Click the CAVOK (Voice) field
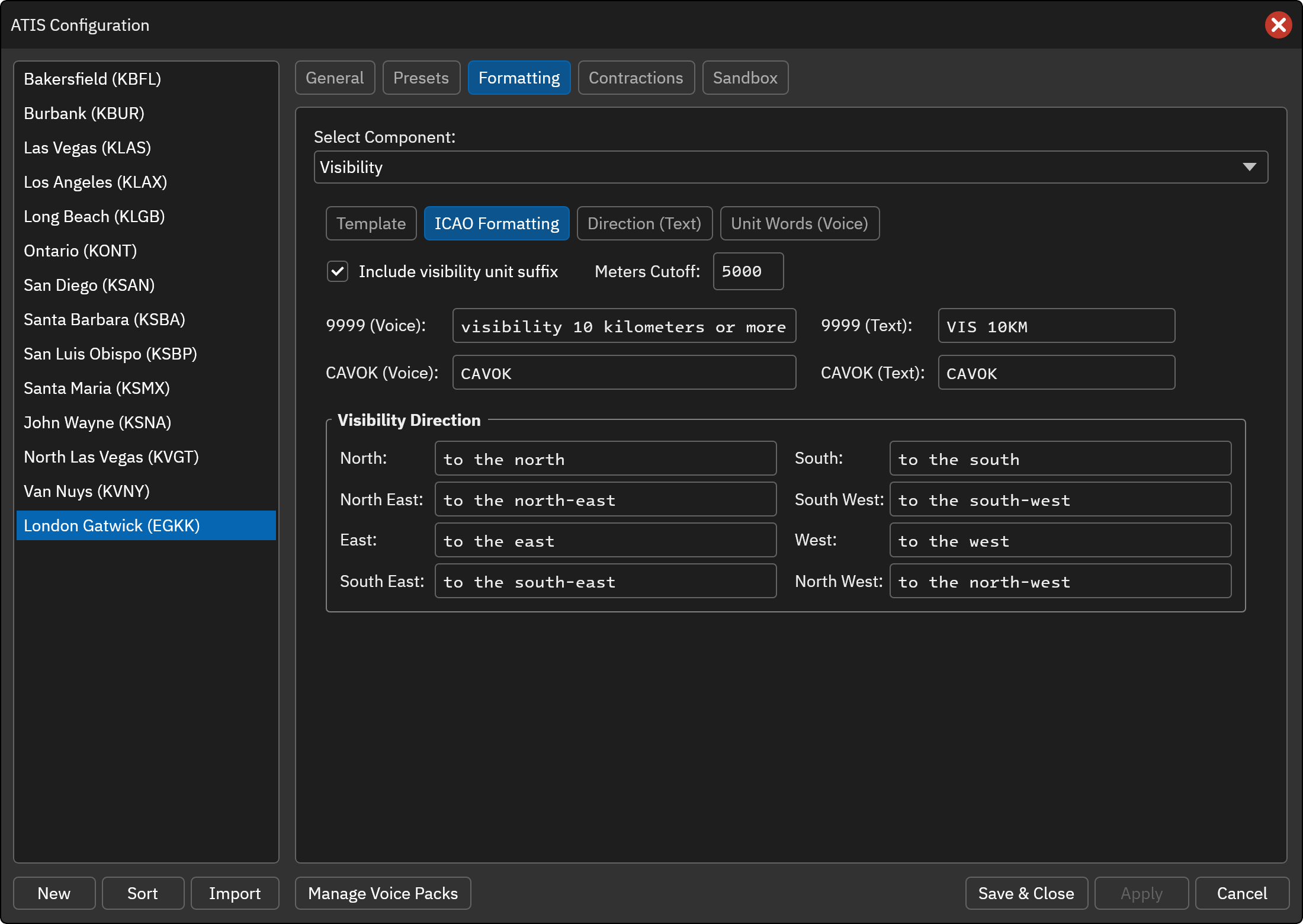The width and height of the screenshot is (1303, 924). point(624,373)
